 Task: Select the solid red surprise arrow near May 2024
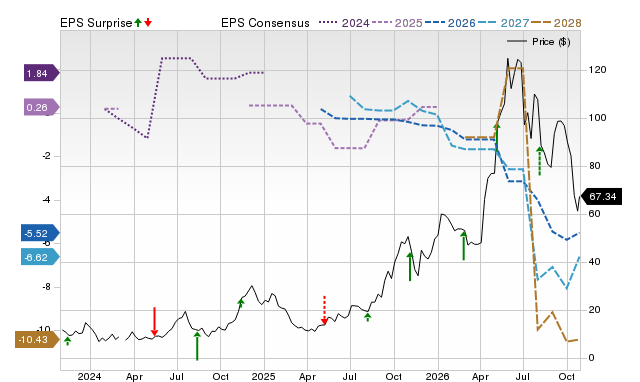click(154, 322)
